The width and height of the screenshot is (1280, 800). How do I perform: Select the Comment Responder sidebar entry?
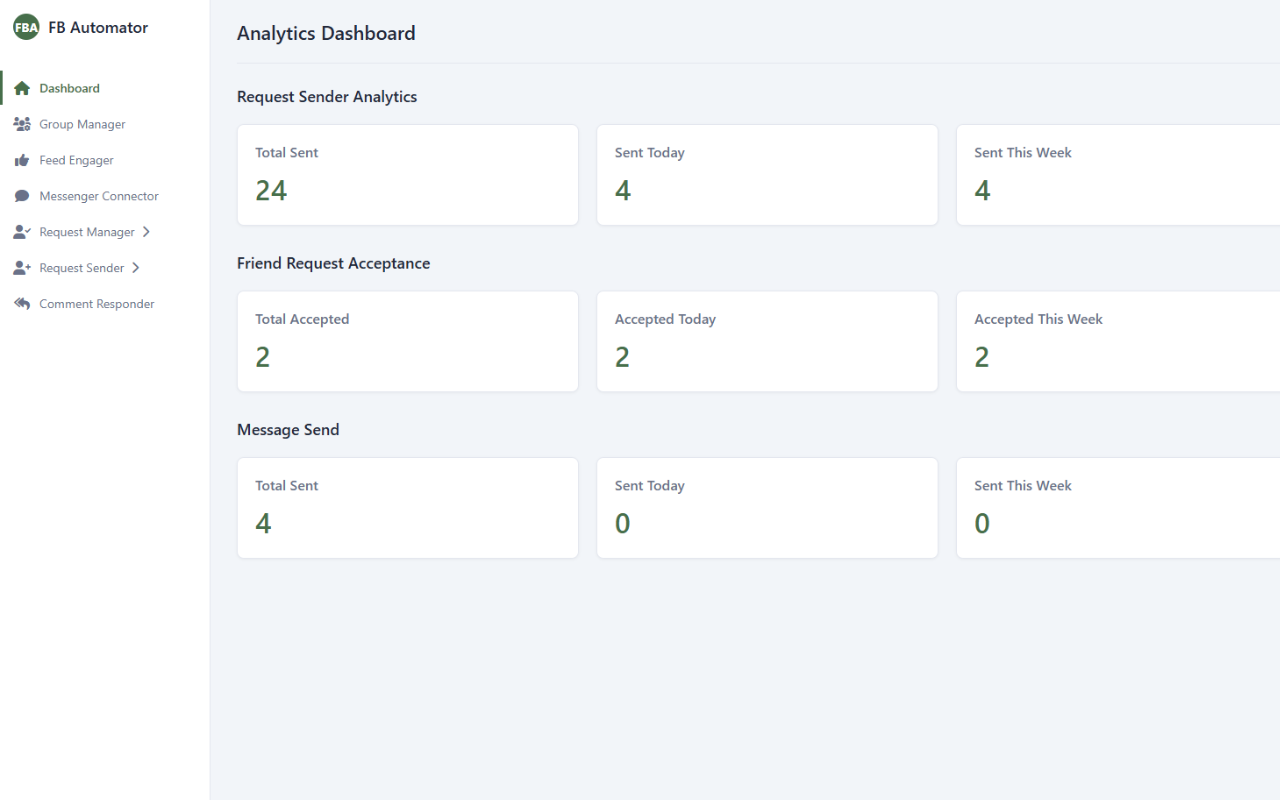tap(96, 303)
